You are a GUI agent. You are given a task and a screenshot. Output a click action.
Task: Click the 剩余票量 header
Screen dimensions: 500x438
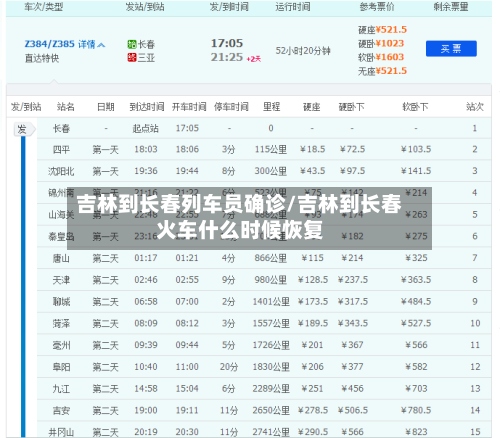pos(451,6)
